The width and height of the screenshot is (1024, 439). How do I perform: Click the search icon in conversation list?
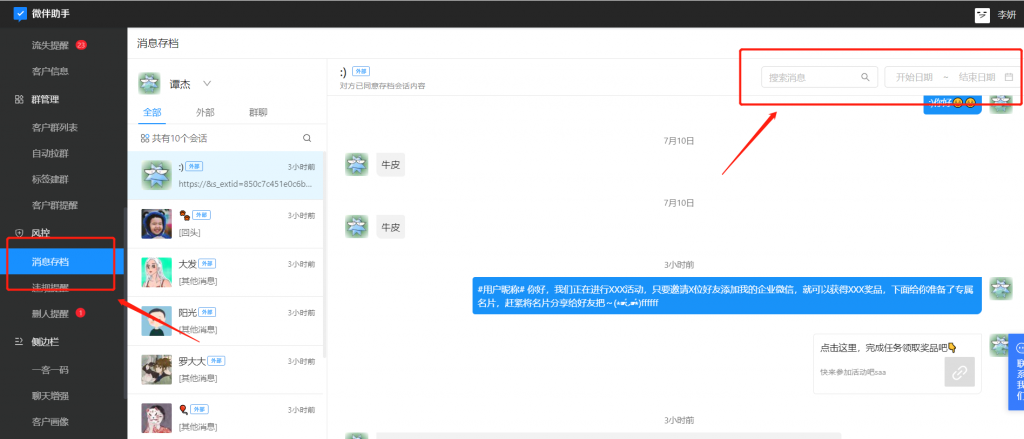click(307, 138)
